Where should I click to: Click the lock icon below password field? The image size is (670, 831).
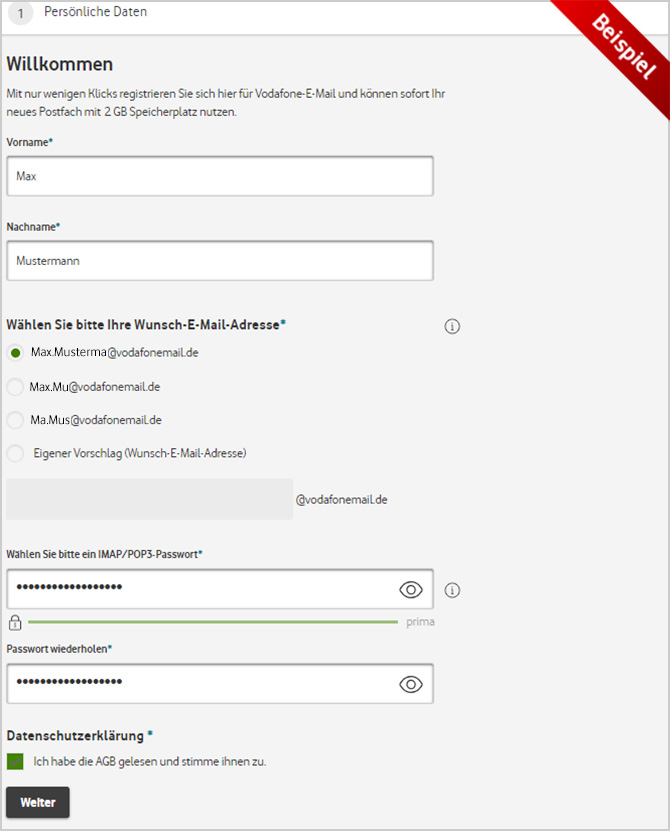tap(15, 623)
